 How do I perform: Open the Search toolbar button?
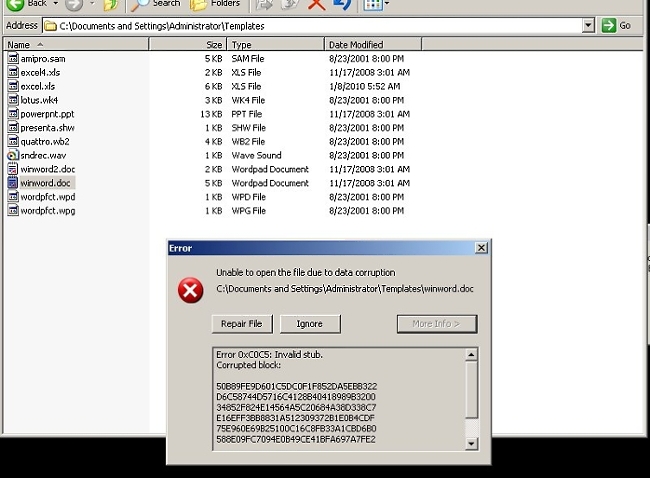[156, 4]
